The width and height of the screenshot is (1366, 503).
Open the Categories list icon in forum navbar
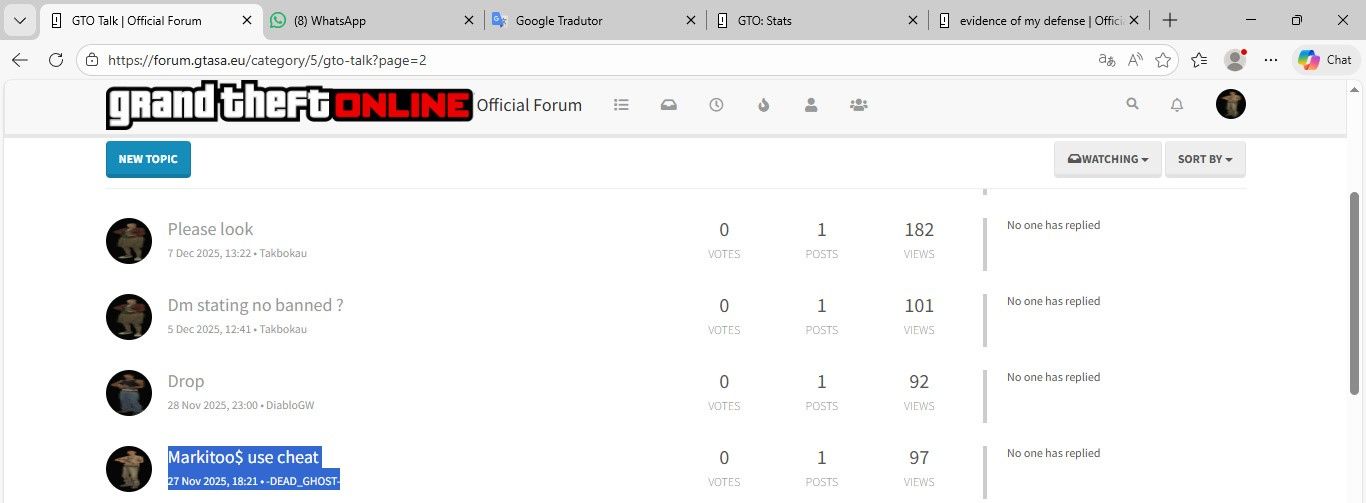pos(621,104)
